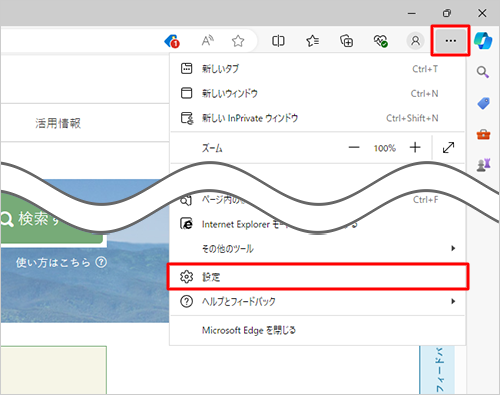Expand ヘルプとフィードバック submenu

point(317,301)
